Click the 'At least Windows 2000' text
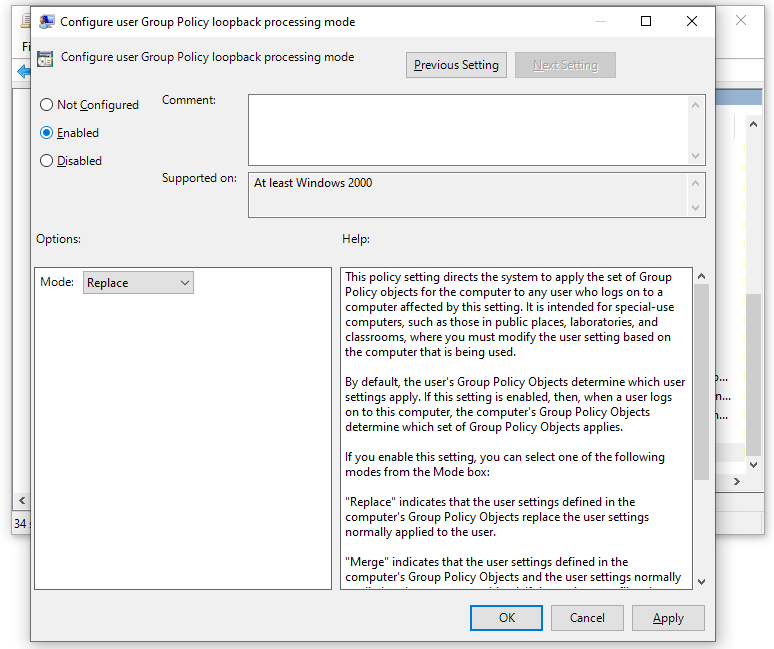 click(x=313, y=183)
